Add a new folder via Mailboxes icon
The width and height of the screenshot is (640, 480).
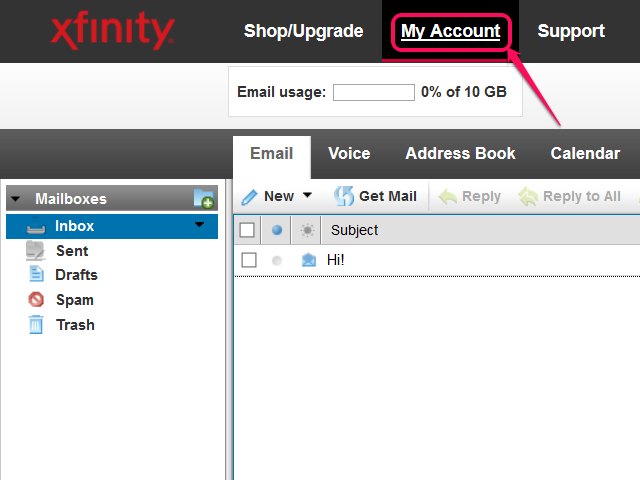point(204,198)
